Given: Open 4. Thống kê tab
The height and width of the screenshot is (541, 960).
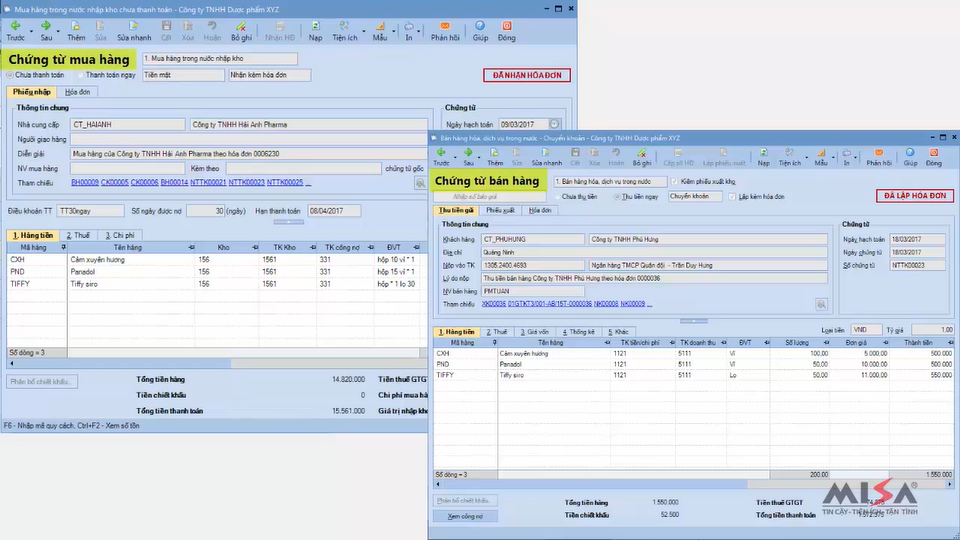Looking at the screenshot, I should coord(579,332).
